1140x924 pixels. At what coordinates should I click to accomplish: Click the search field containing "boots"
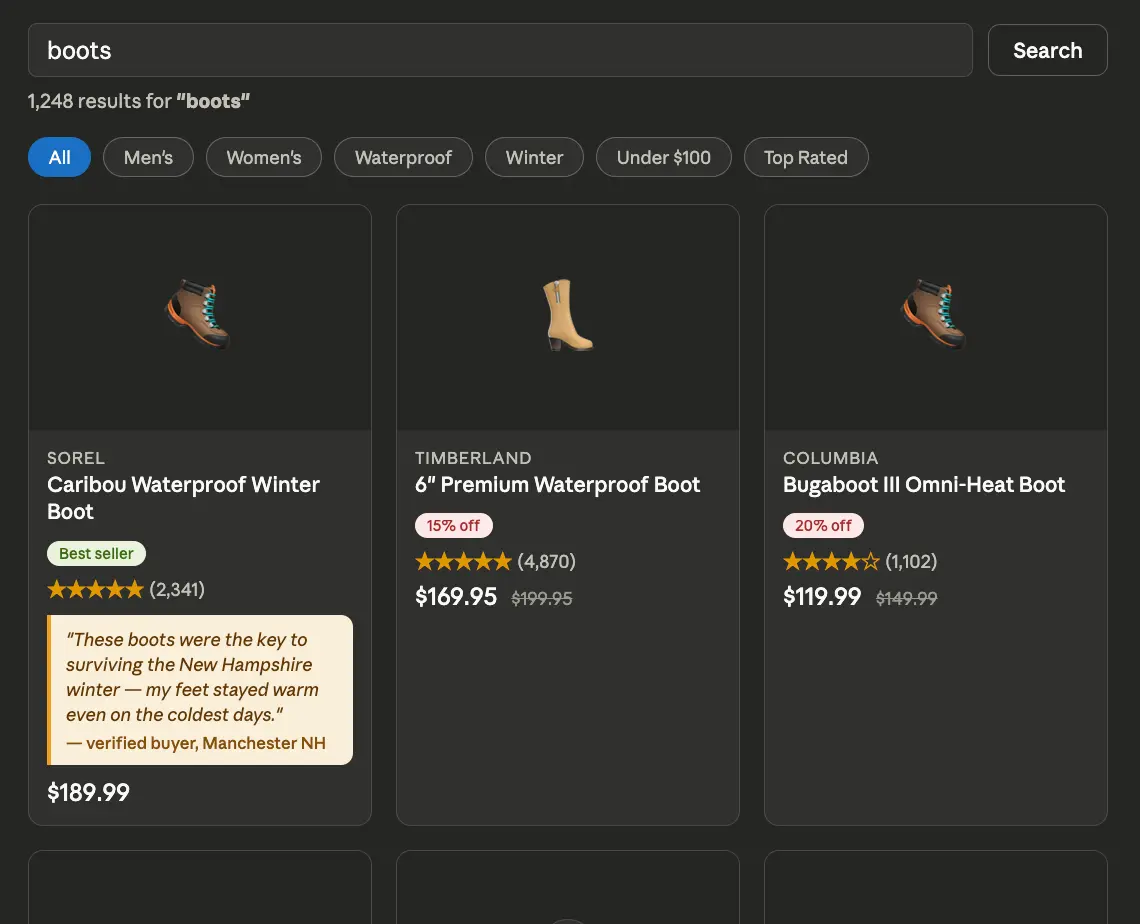tap(500, 50)
